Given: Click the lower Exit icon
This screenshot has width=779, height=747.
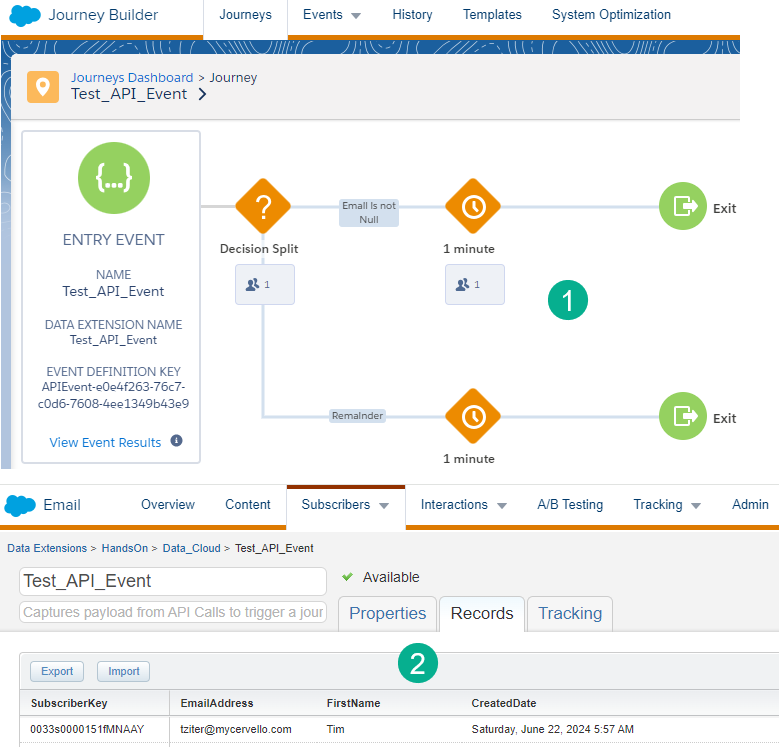Looking at the screenshot, I should coord(683,416).
